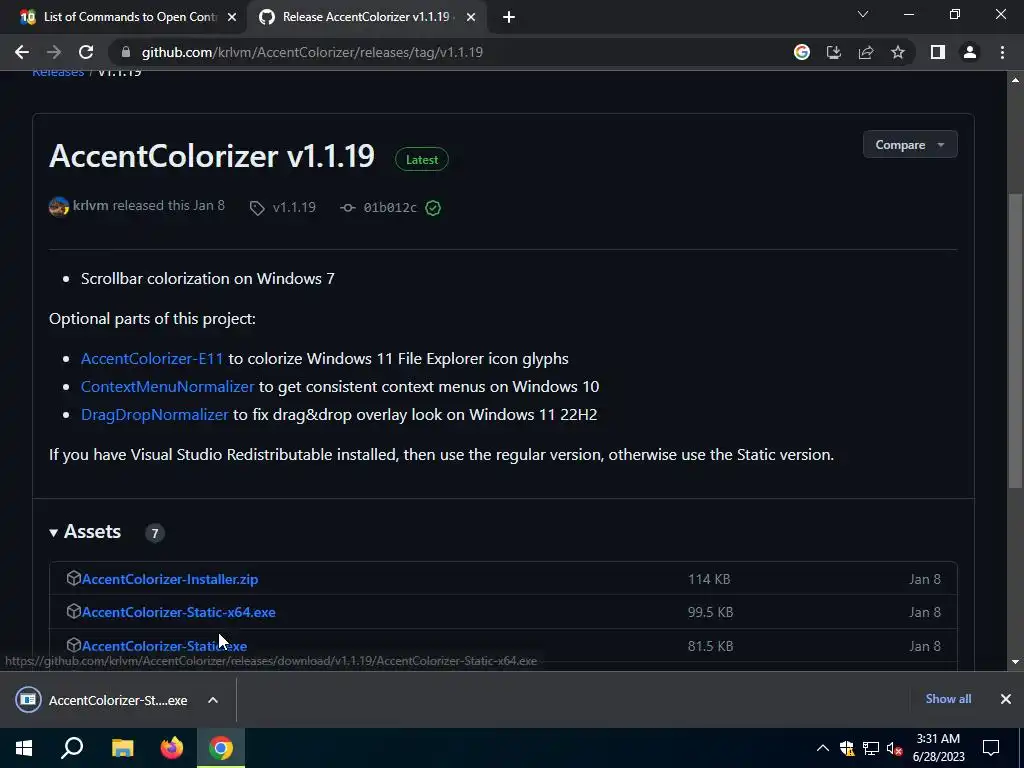
Task: Open the network tray icon
Action: coord(871,748)
